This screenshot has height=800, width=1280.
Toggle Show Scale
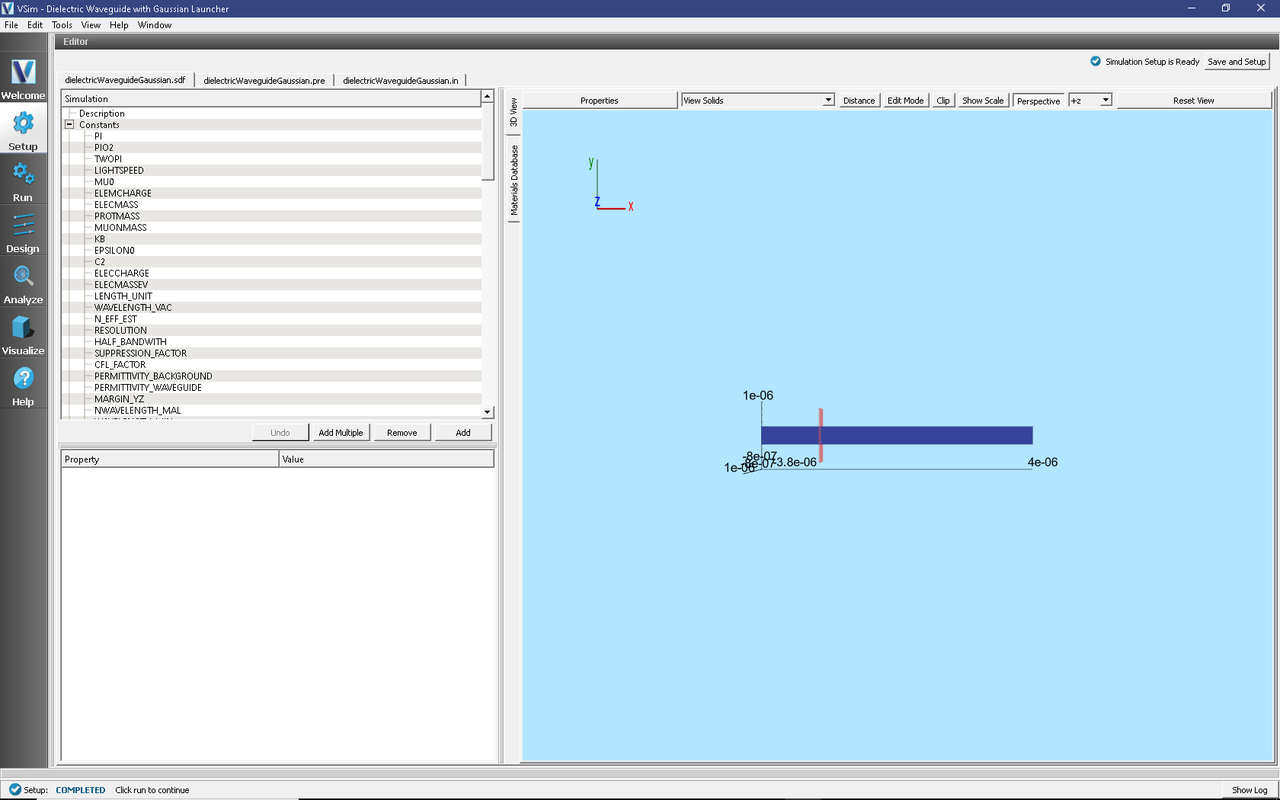[982, 101]
